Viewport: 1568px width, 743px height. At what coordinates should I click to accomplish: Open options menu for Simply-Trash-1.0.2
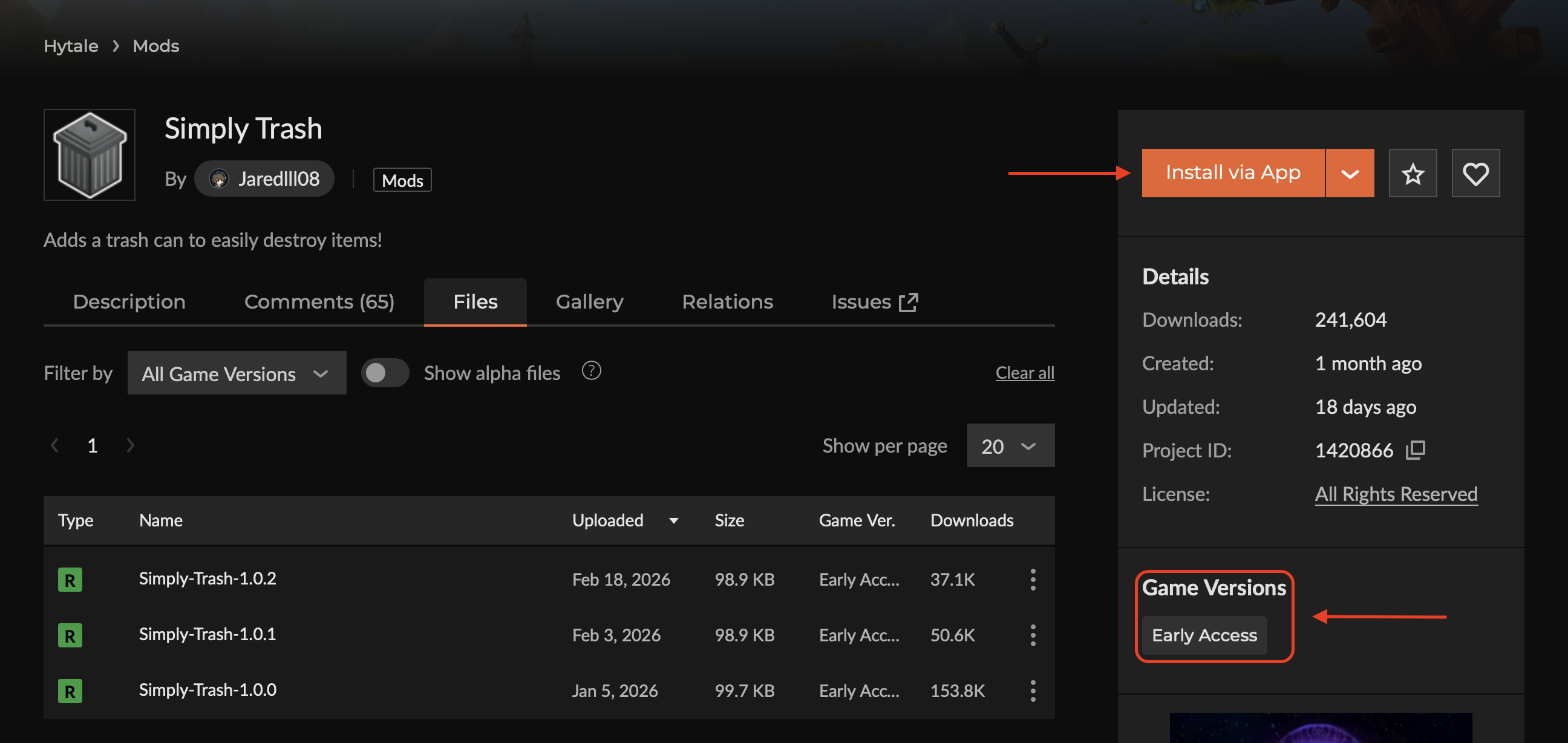(1033, 579)
